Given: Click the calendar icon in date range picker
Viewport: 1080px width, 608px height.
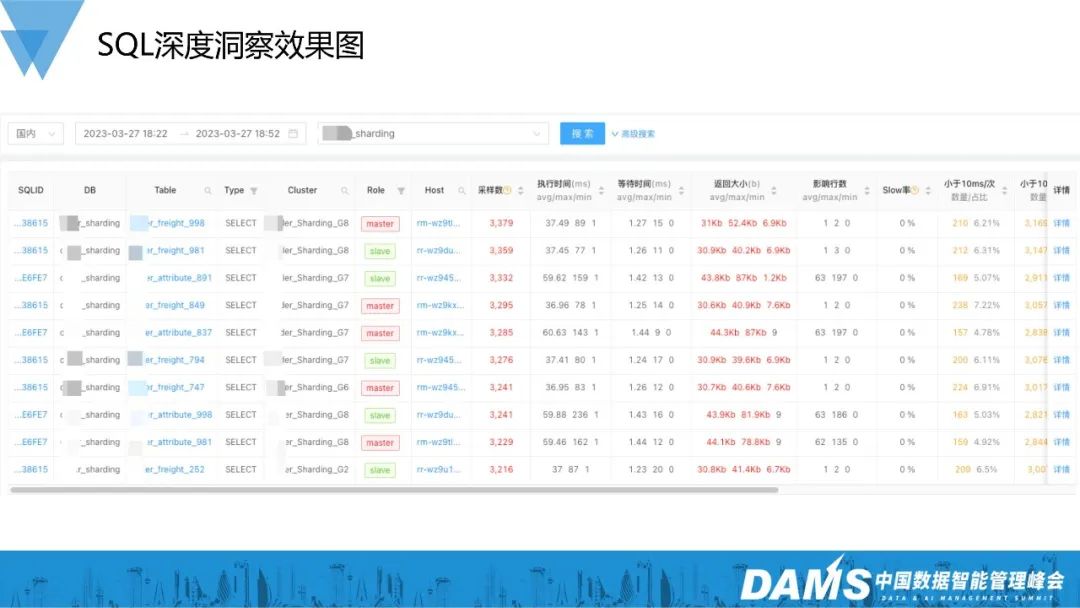Looking at the screenshot, I should pos(293,134).
